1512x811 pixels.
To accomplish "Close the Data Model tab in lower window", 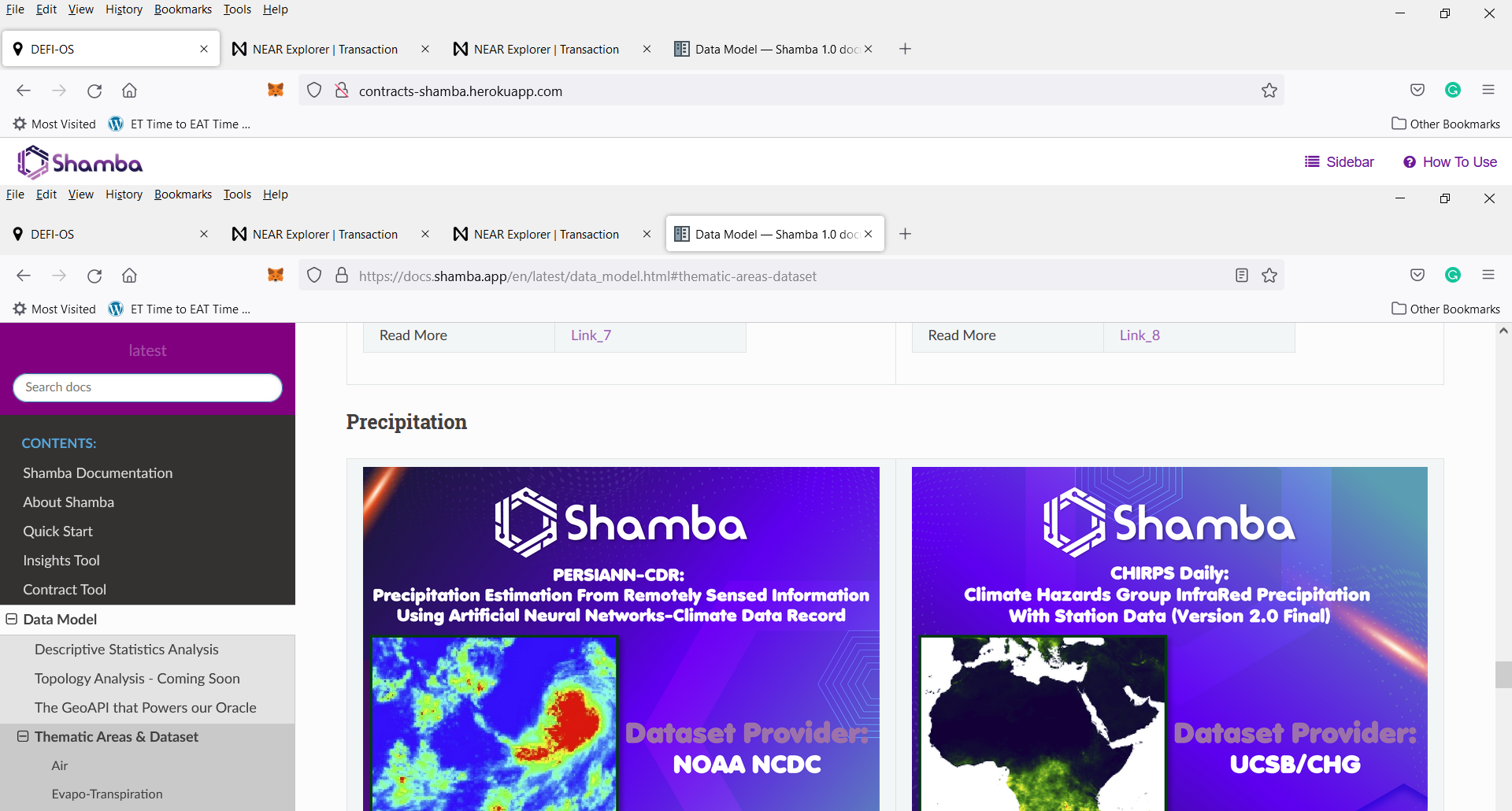I will [868, 234].
